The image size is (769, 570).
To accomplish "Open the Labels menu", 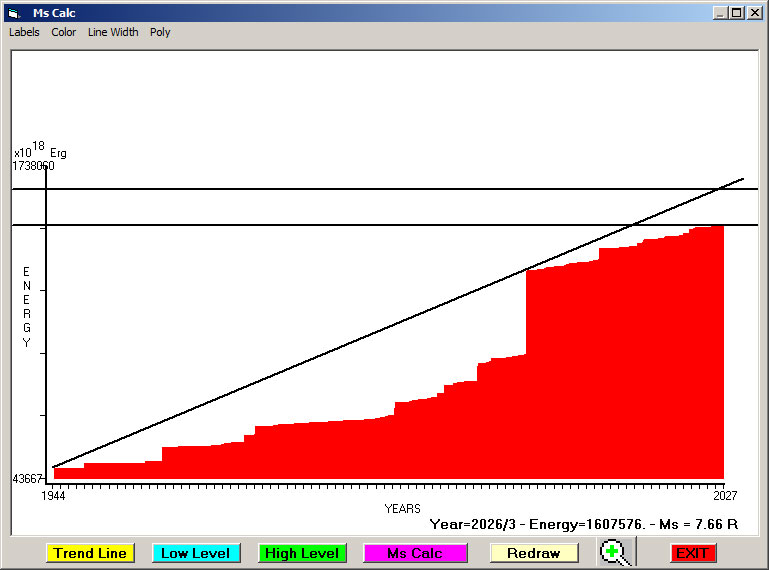I will pos(24,32).
